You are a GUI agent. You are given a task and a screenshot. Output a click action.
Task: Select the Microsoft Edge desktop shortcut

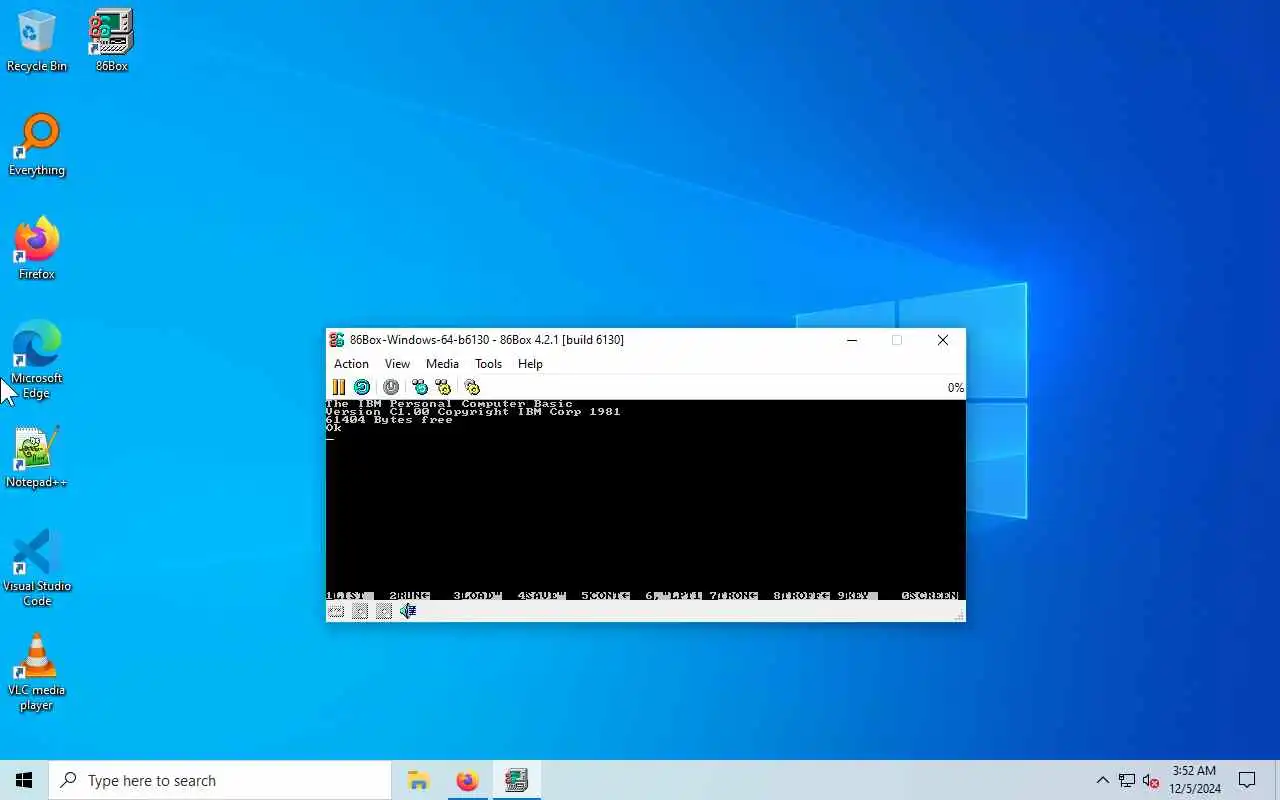pos(37,360)
